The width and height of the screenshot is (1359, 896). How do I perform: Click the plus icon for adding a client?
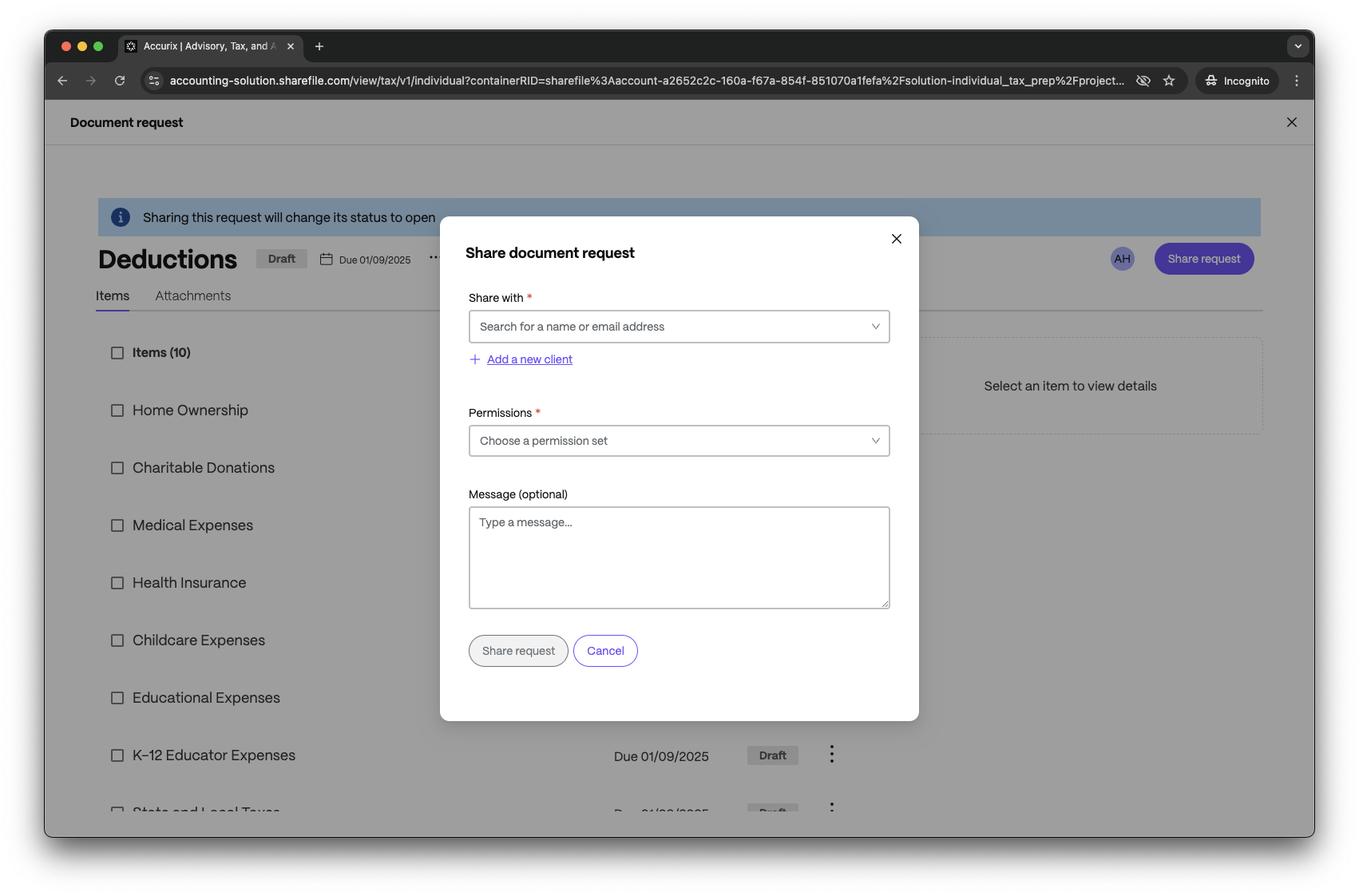pos(475,359)
